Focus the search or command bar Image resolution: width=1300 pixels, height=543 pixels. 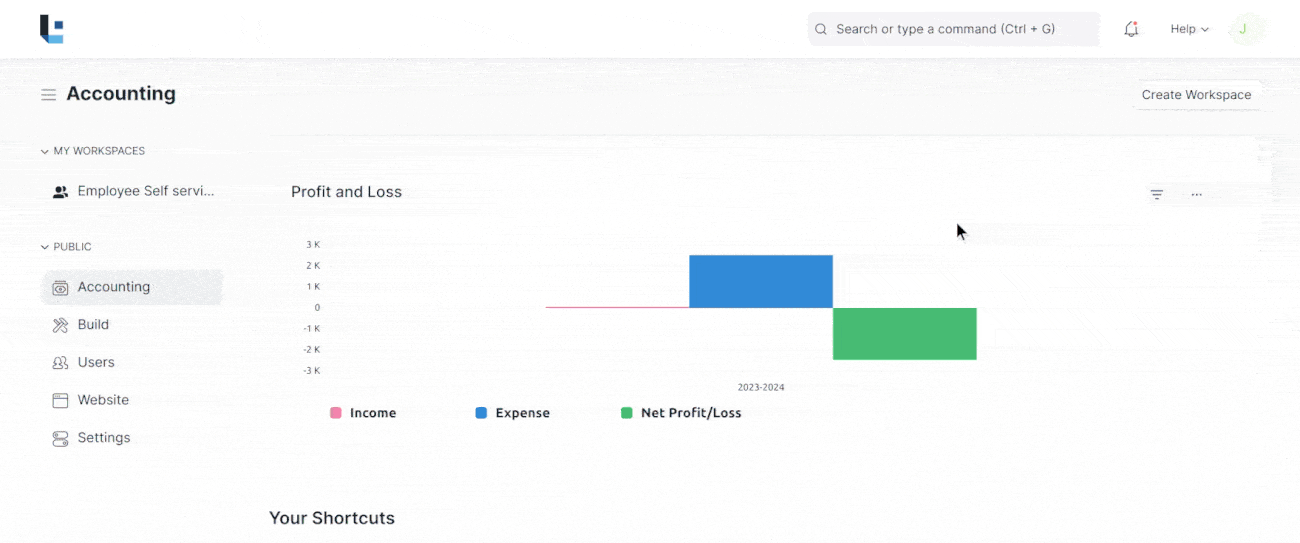pyautogui.click(x=953, y=29)
